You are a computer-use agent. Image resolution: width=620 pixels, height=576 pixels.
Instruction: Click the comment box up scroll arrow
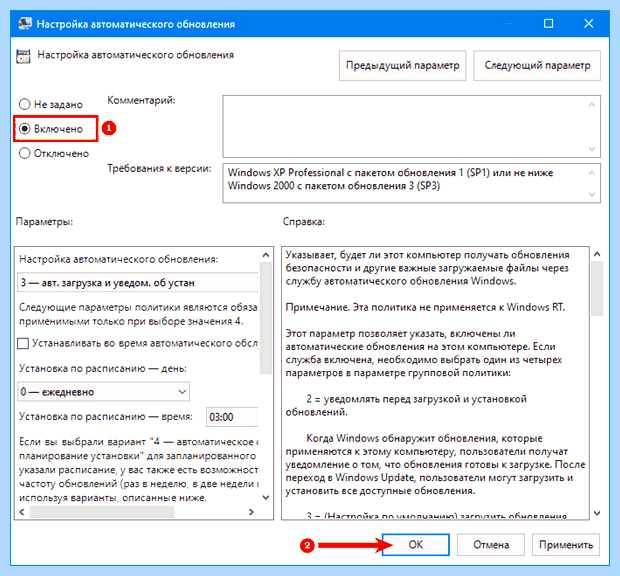tap(592, 105)
